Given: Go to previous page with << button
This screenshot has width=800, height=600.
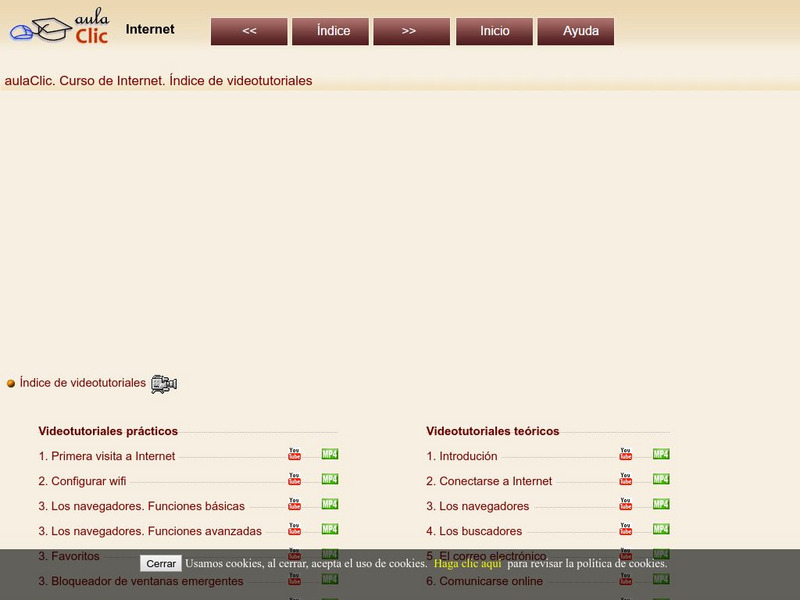Looking at the screenshot, I should pos(249,31).
